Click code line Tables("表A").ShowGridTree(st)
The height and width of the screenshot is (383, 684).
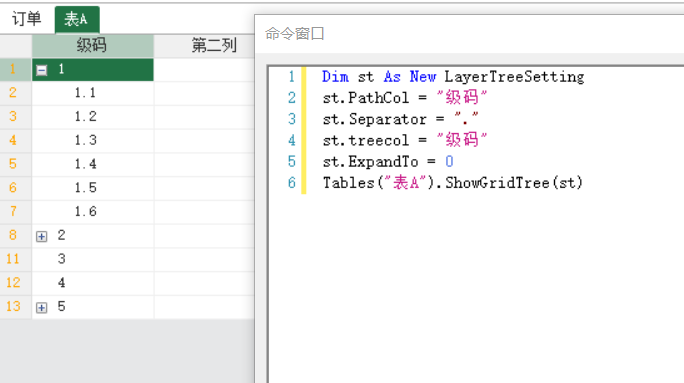pyautogui.click(x=452, y=183)
